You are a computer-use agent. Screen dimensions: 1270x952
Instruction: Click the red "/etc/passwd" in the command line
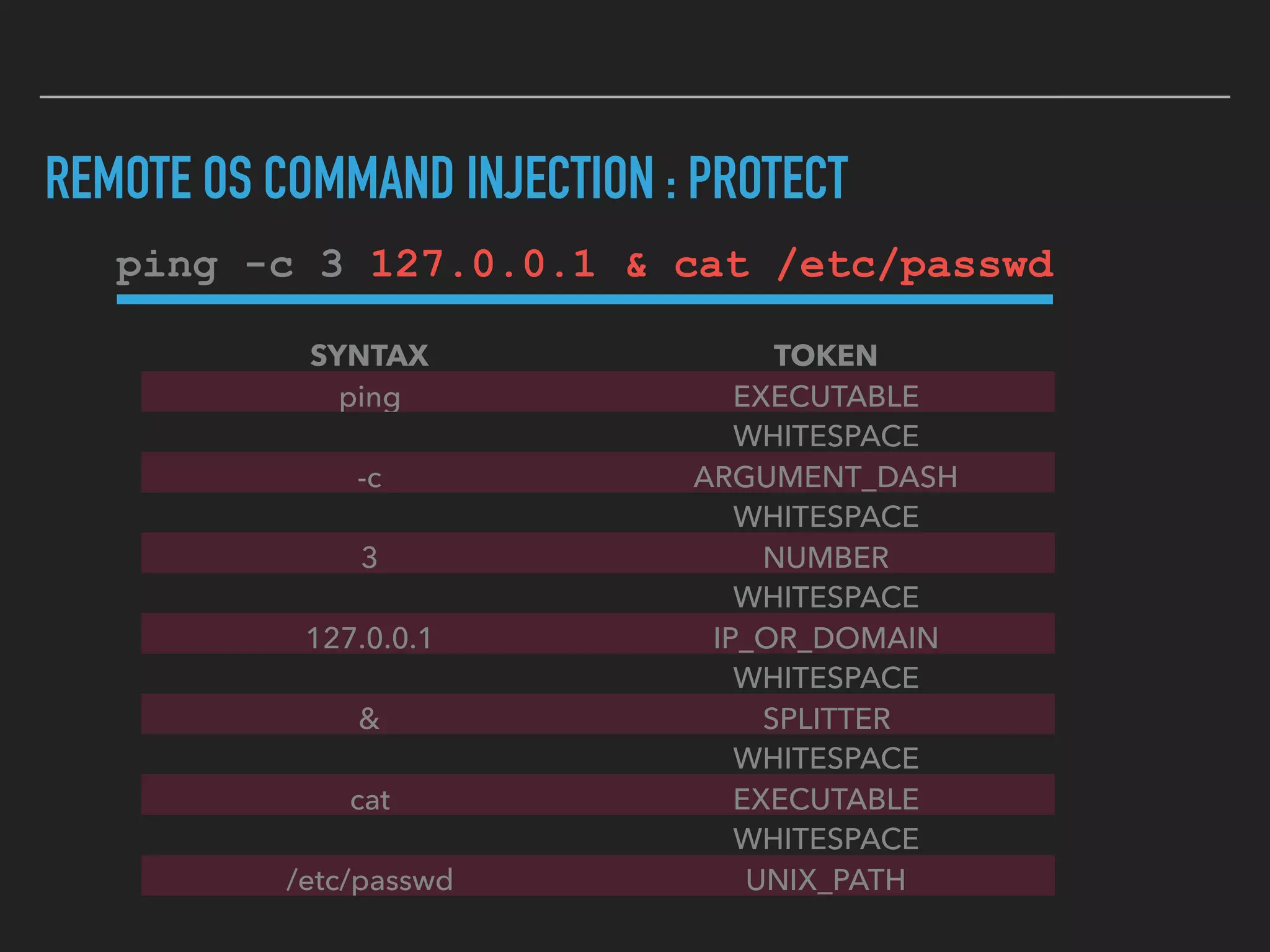(914, 265)
